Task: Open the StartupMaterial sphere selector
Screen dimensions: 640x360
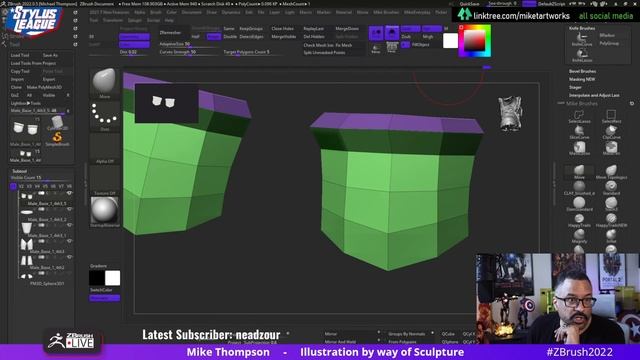Action: tap(104, 212)
